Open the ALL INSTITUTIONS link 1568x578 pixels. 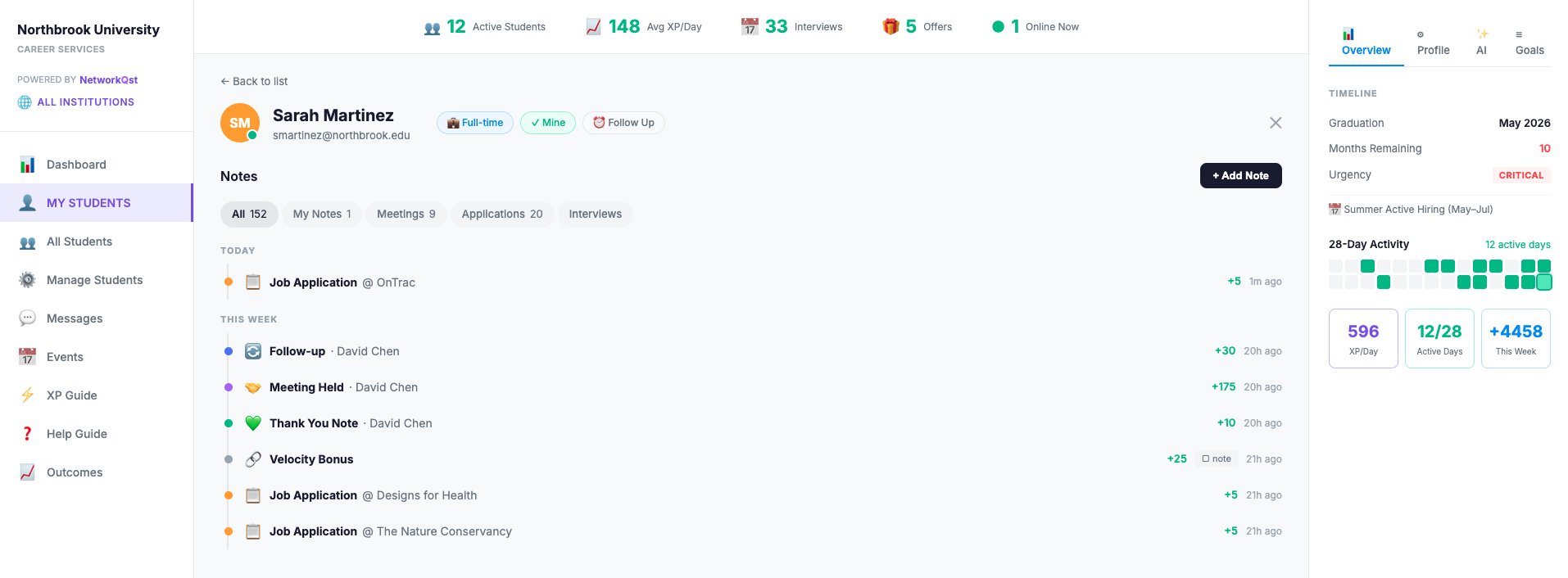(85, 102)
